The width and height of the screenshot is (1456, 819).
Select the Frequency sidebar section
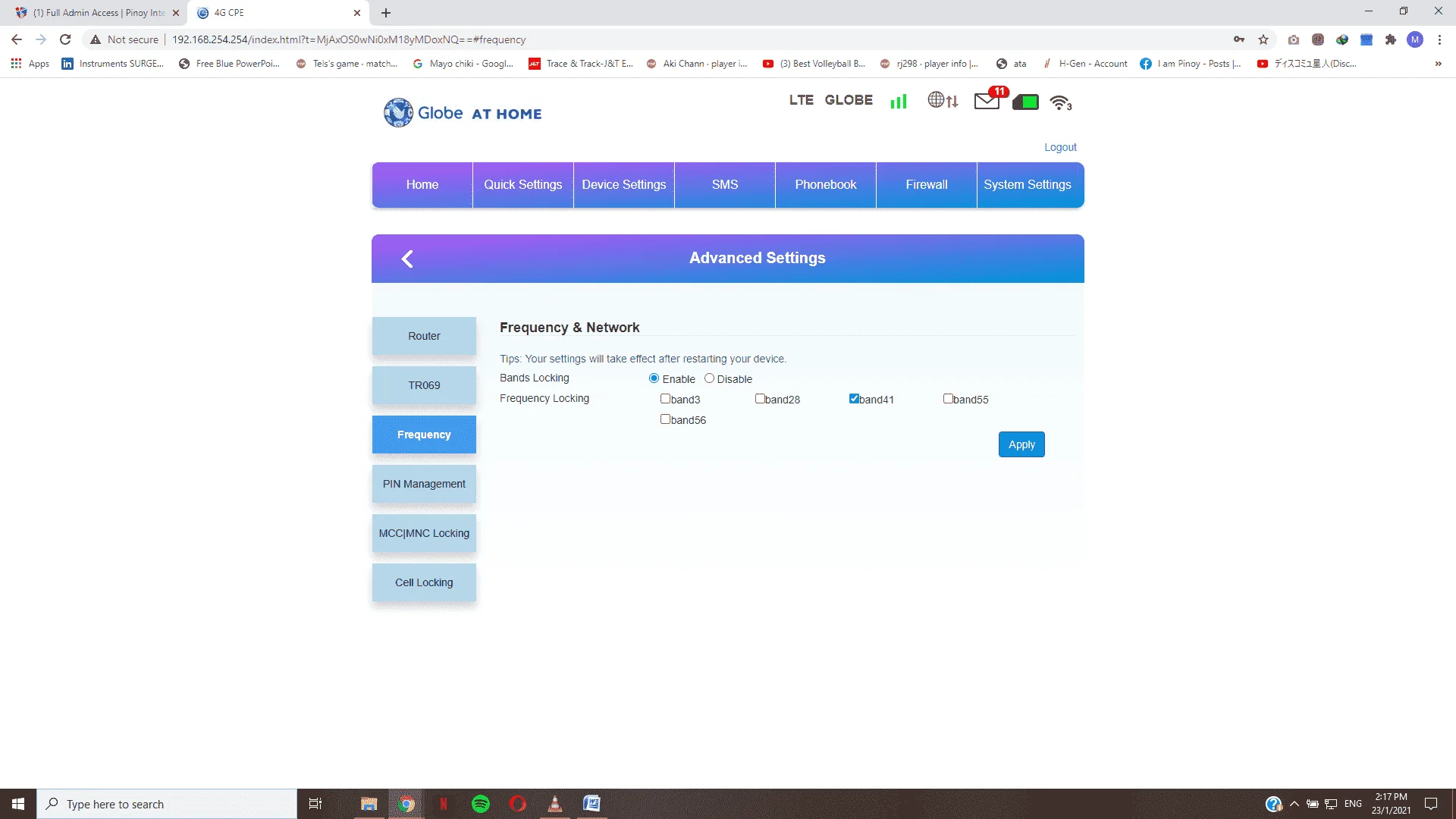424,435
